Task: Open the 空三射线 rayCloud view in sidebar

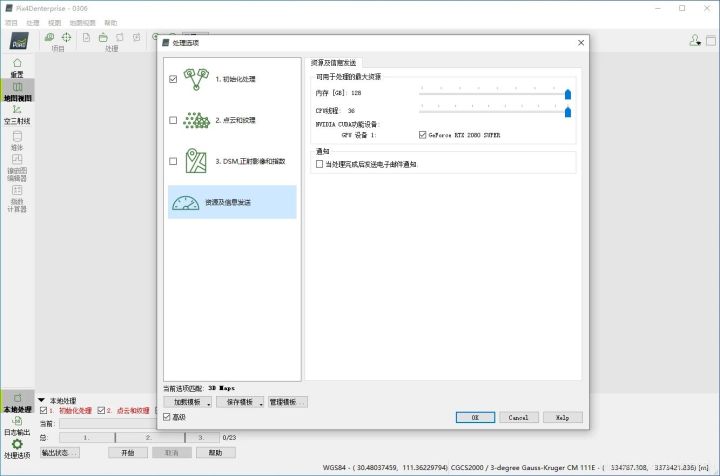Action: click(17, 115)
